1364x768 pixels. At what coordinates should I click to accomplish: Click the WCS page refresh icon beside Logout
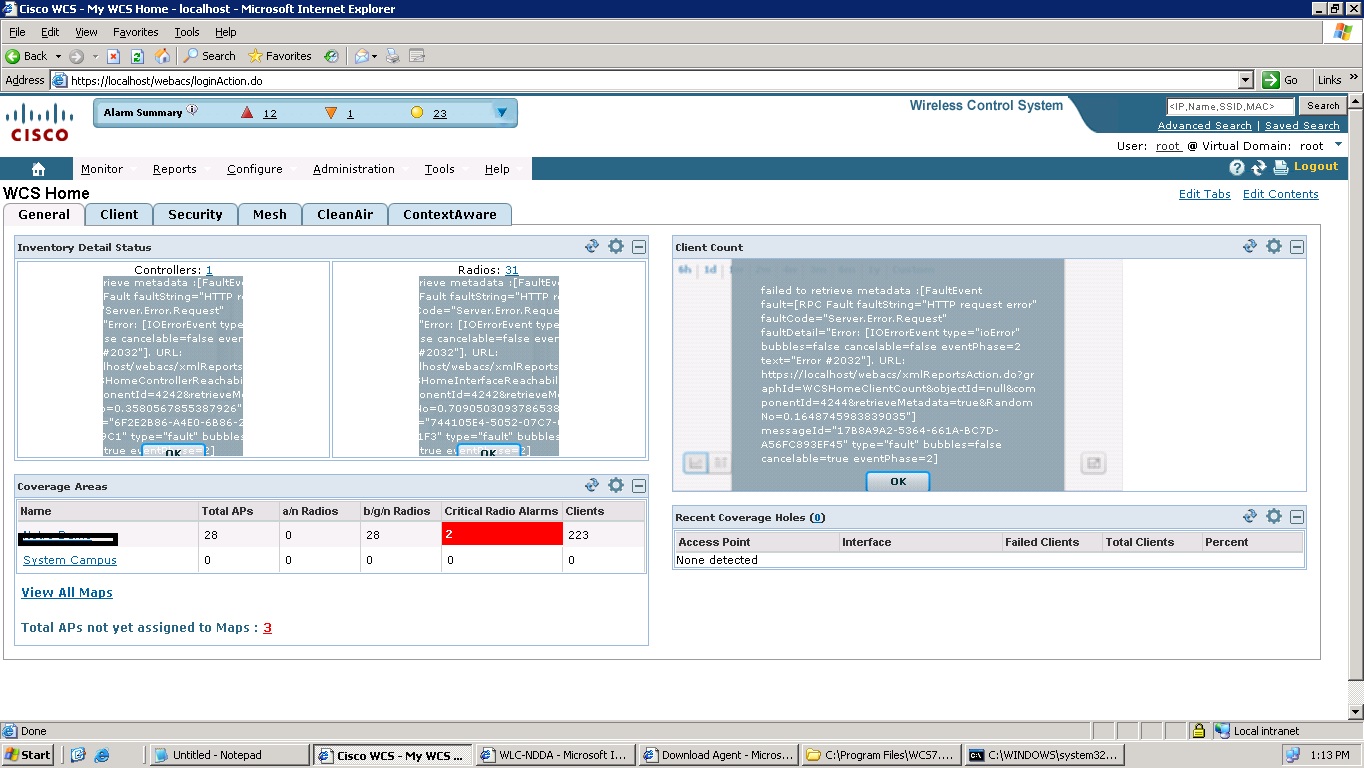1259,168
